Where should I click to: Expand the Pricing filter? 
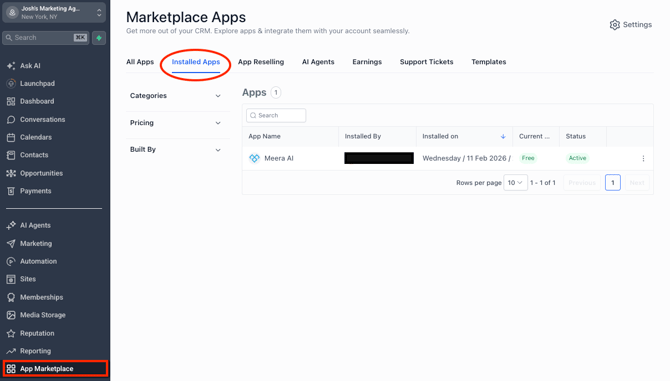point(176,123)
